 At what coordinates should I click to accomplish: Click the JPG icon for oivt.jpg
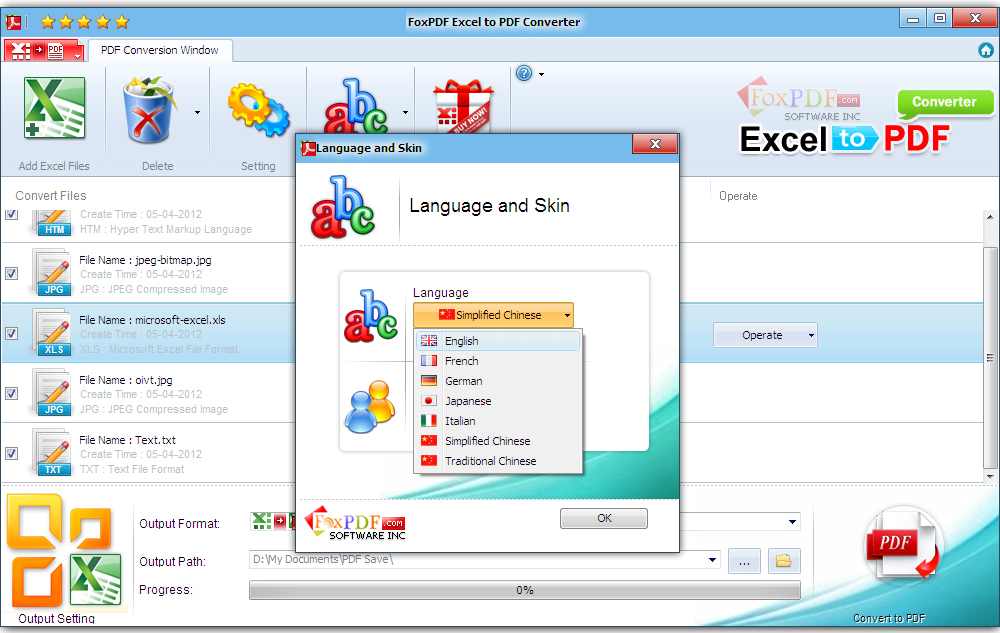click(x=52, y=393)
